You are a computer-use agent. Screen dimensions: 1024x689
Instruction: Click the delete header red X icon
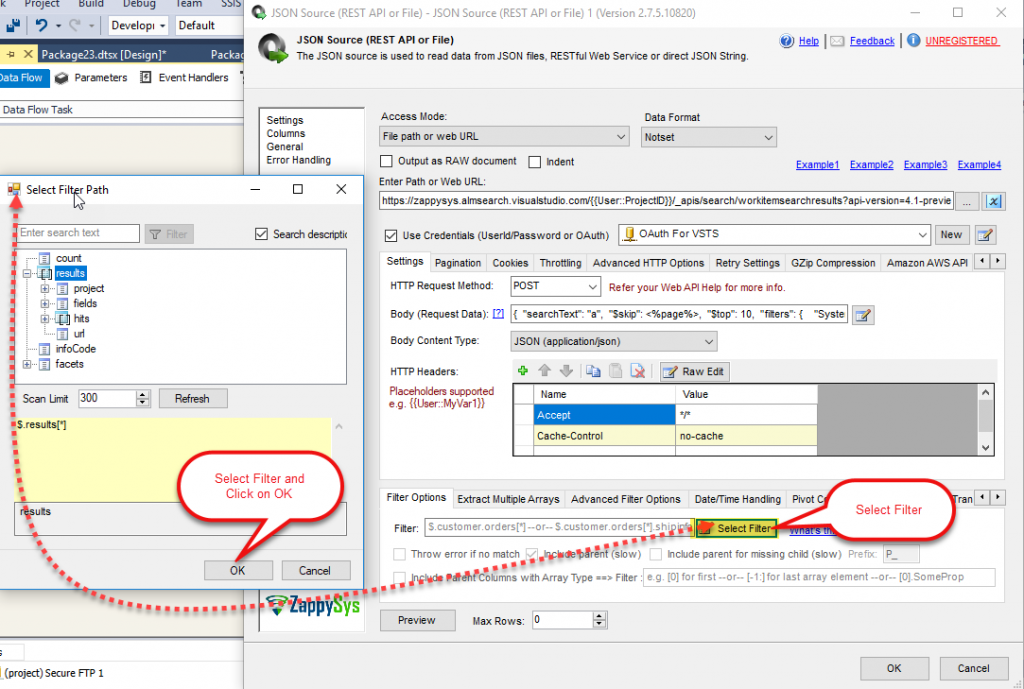click(x=637, y=371)
